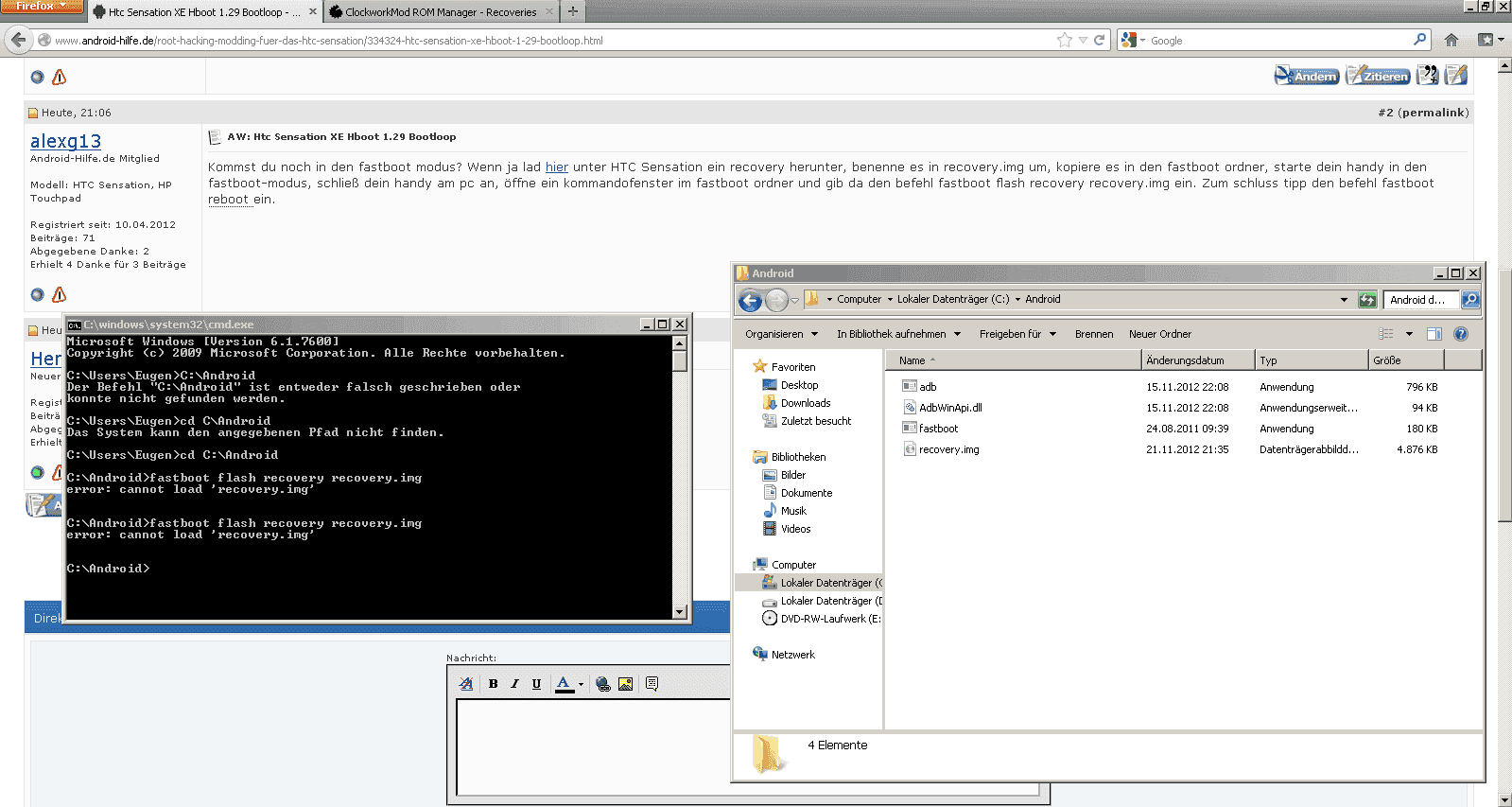Click the multi-quote icon

click(x=1428, y=76)
